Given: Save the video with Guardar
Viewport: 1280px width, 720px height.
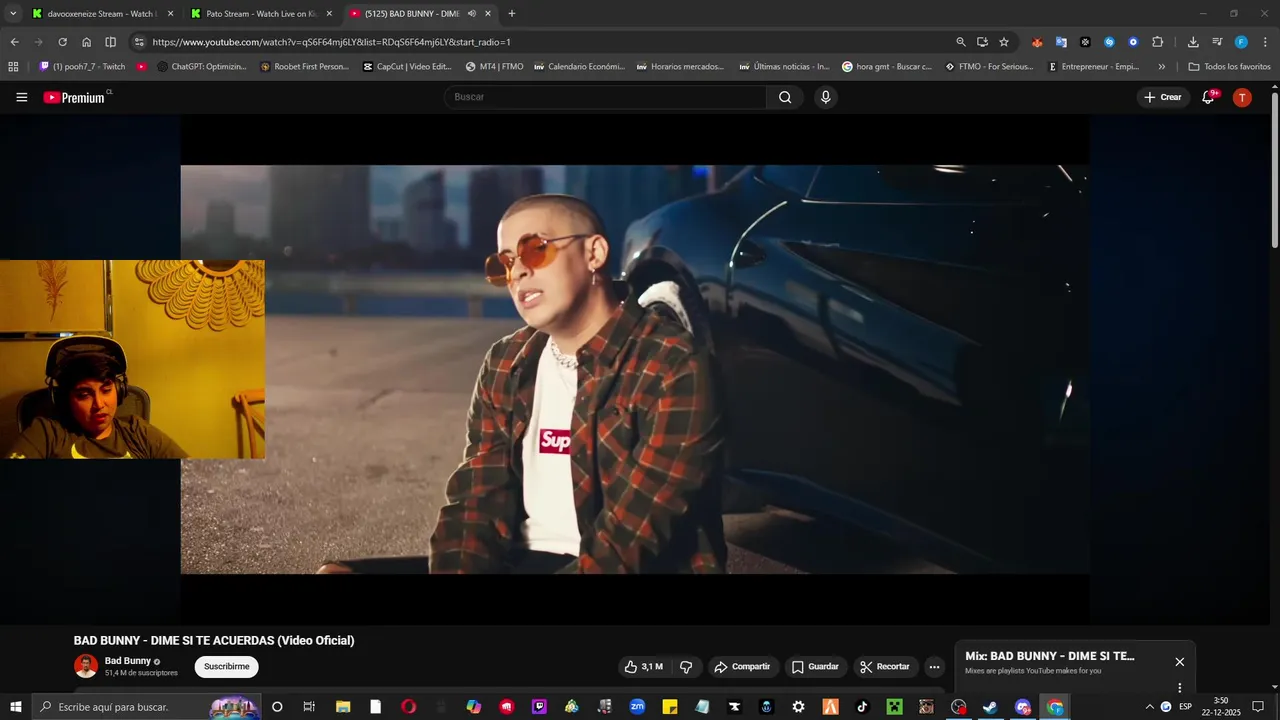Looking at the screenshot, I should pos(815,667).
